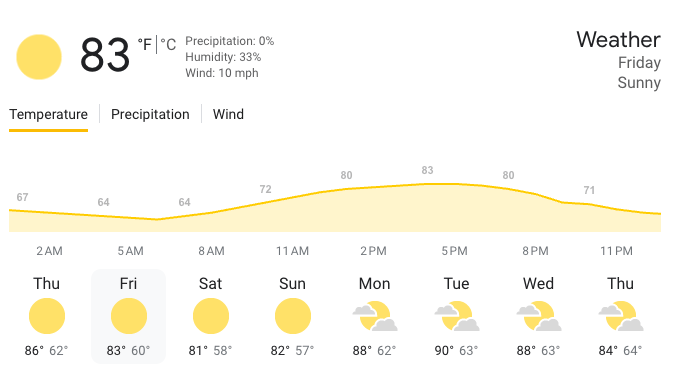Click the Mon day label
The width and height of the screenshot is (673, 374).
[x=375, y=284]
